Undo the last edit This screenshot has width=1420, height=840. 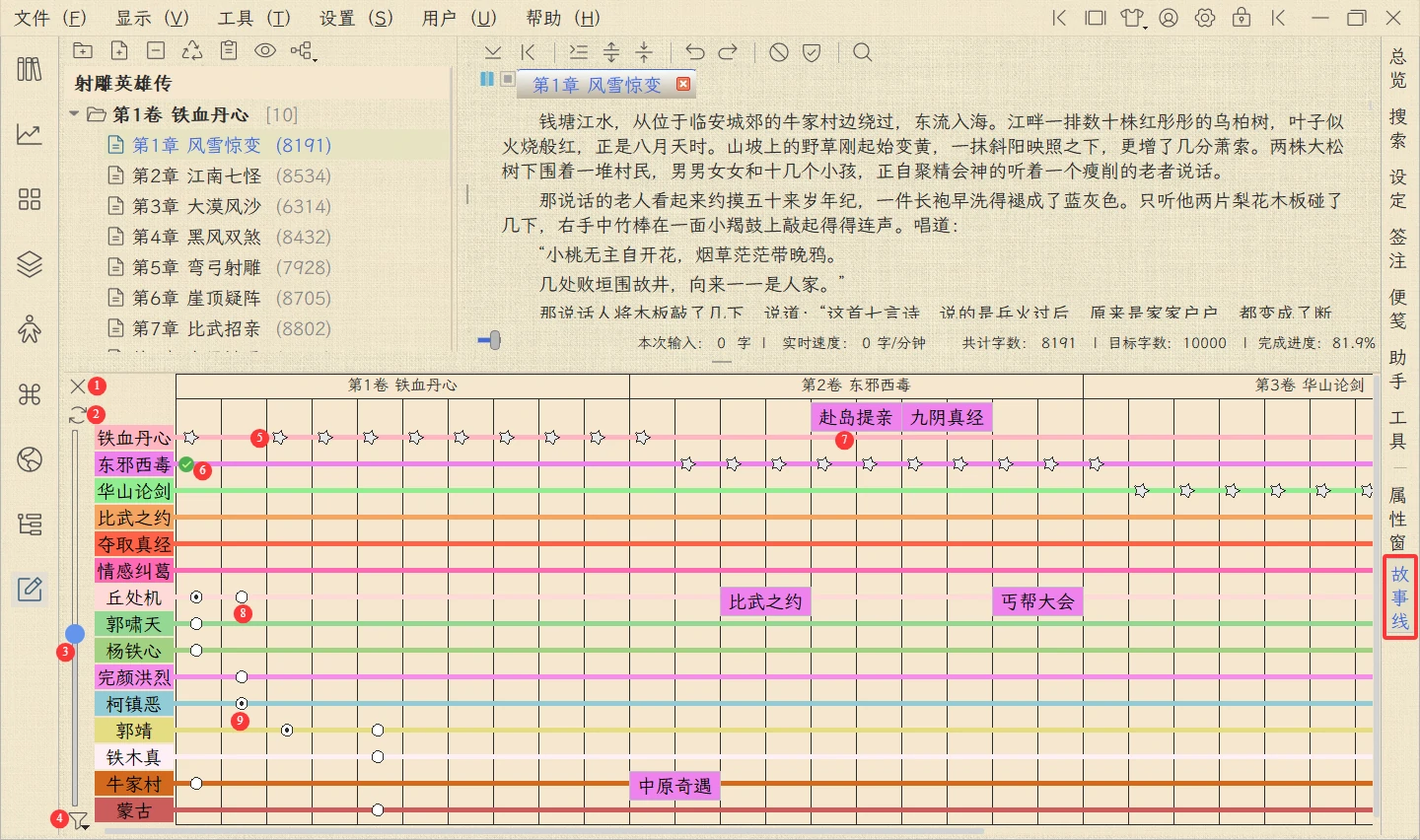pos(695,52)
